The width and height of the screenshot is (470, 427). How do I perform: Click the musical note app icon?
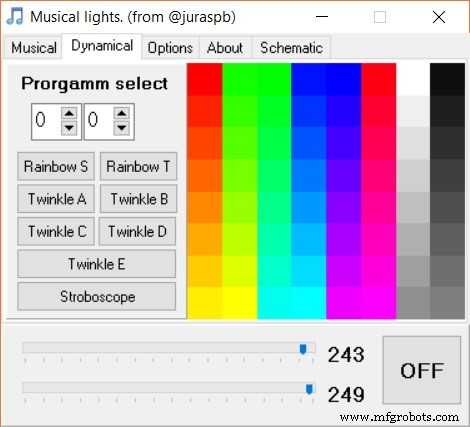point(15,17)
